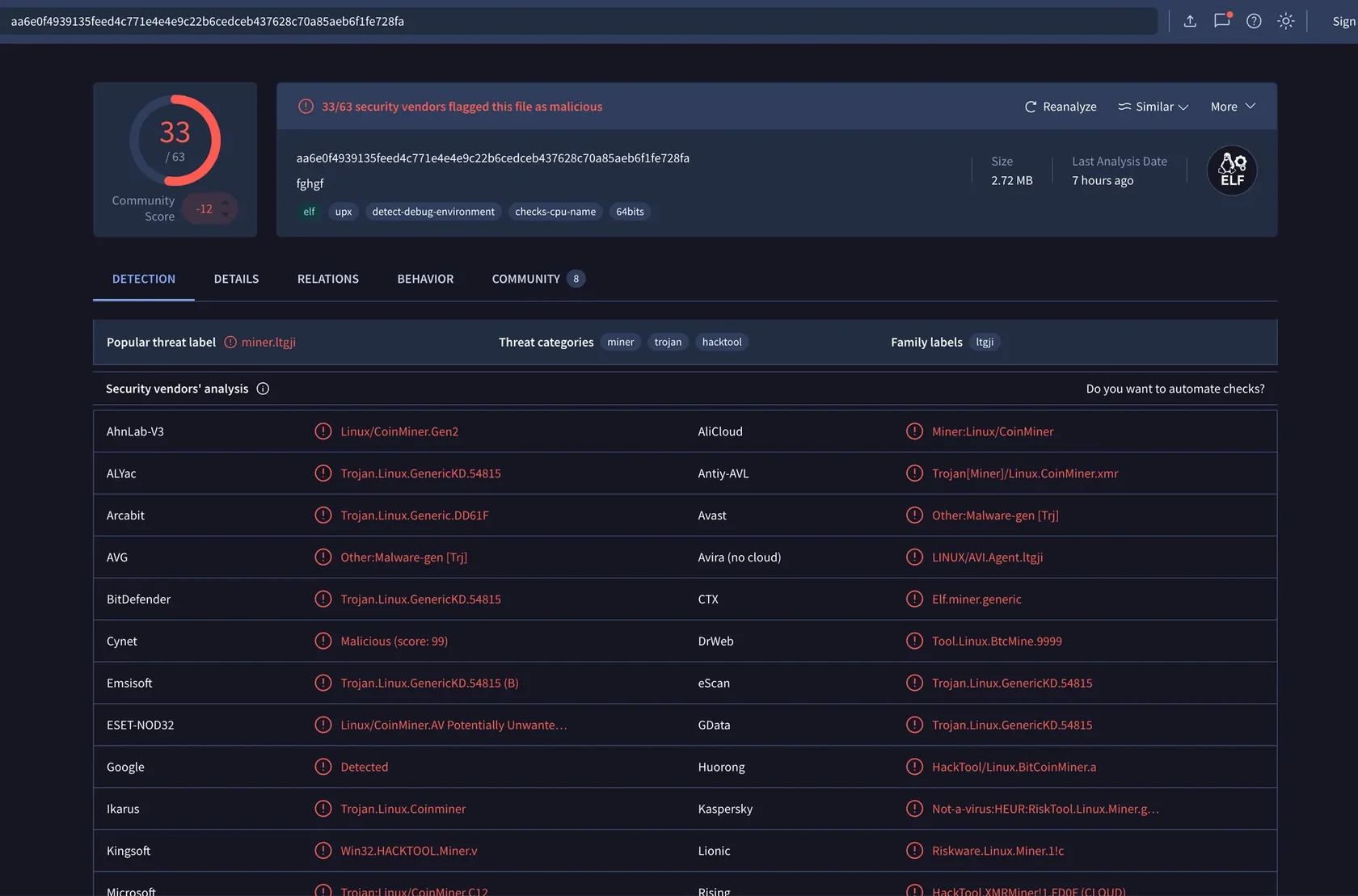
Task: Click 'Do you want to automate checks?' link
Action: pyautogui.click(x=1175, y=389)
